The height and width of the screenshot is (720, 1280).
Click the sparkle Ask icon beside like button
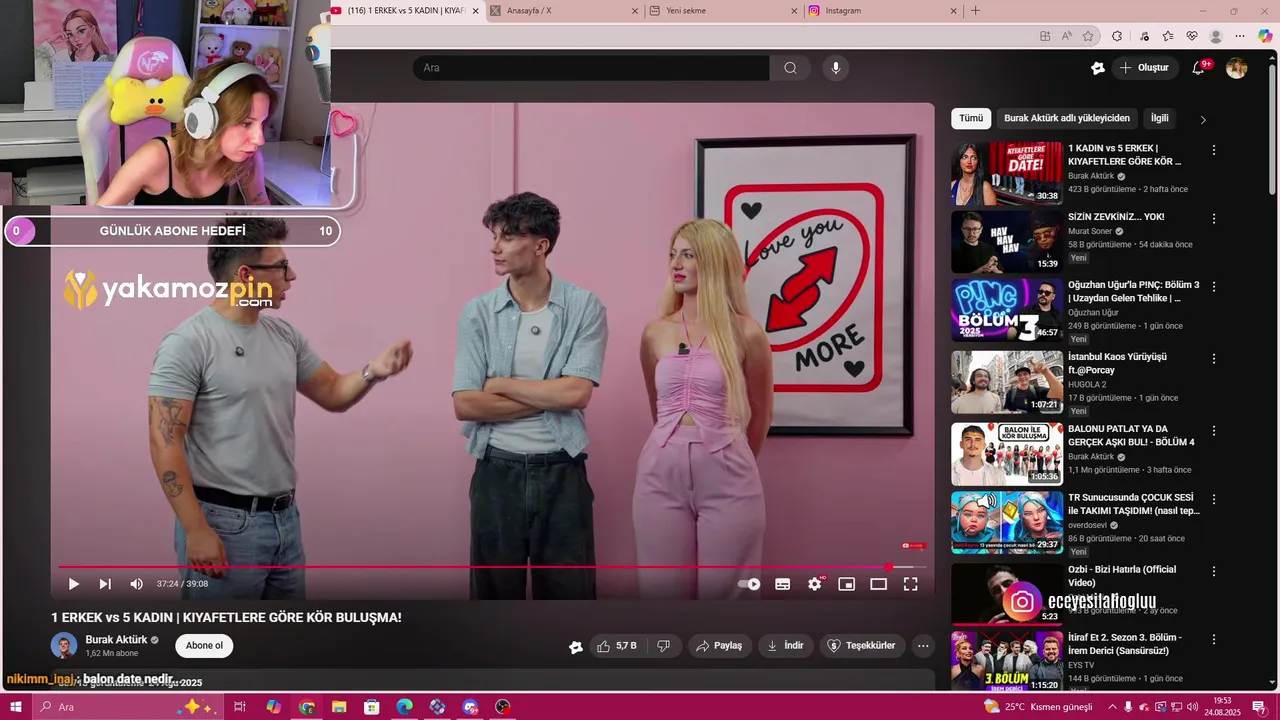coord(576,647)
